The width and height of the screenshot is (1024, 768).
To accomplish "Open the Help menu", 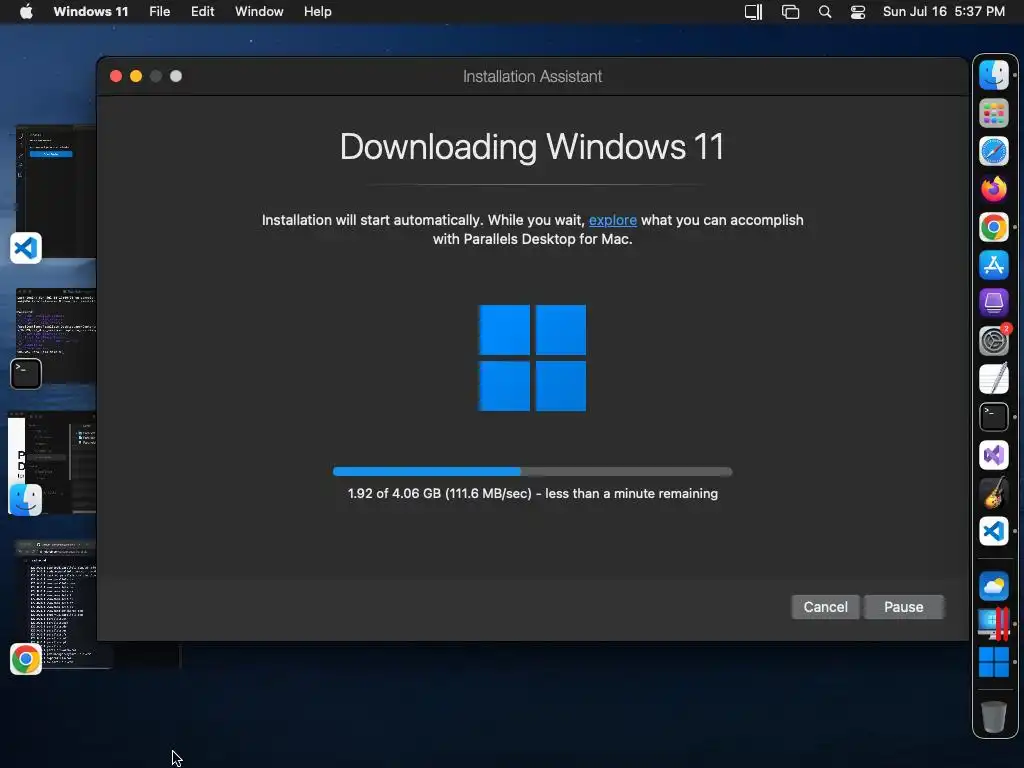I will [317, 12].
